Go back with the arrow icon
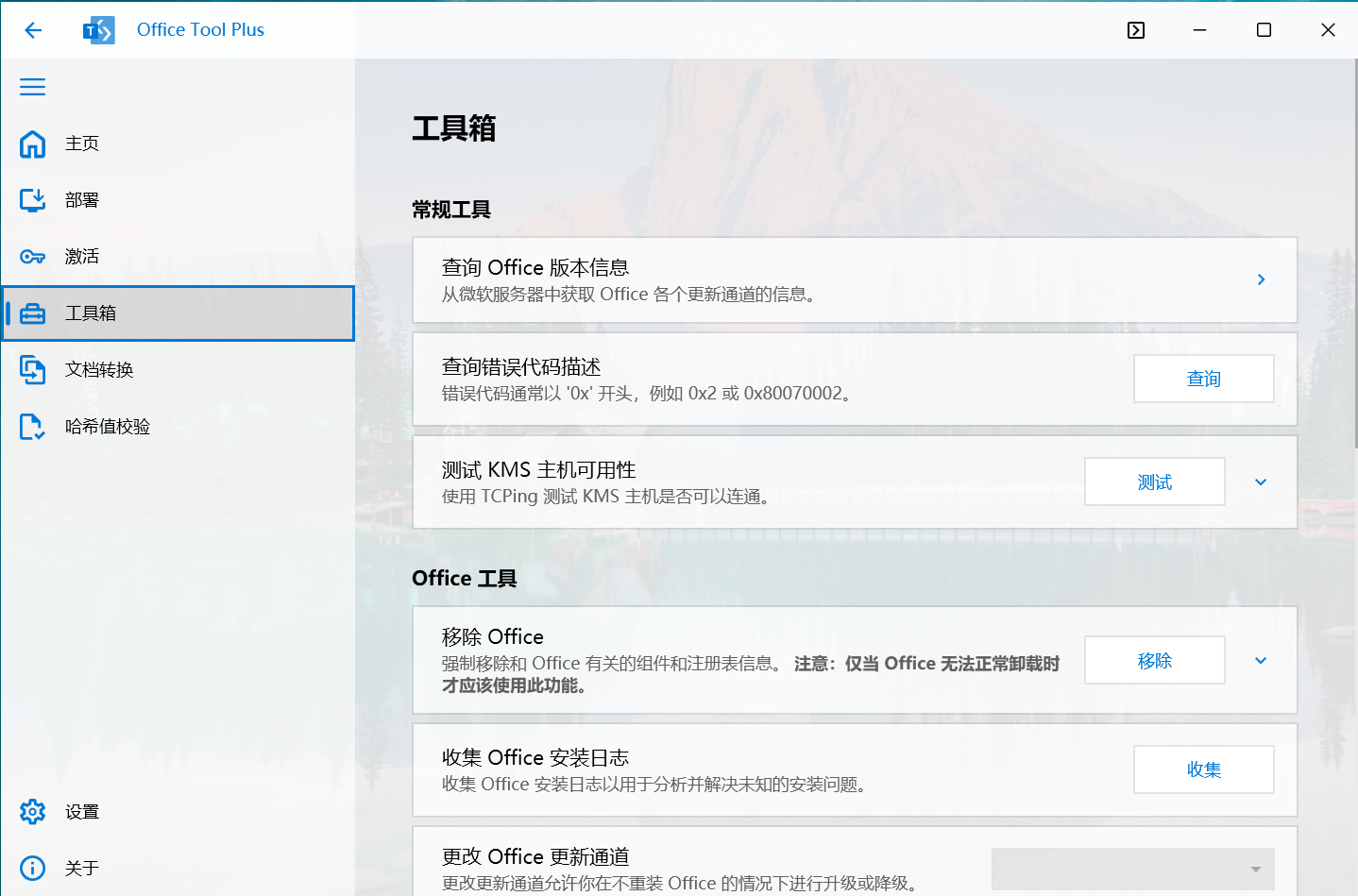Screen dimensions: 1358x896 point(33,30)
